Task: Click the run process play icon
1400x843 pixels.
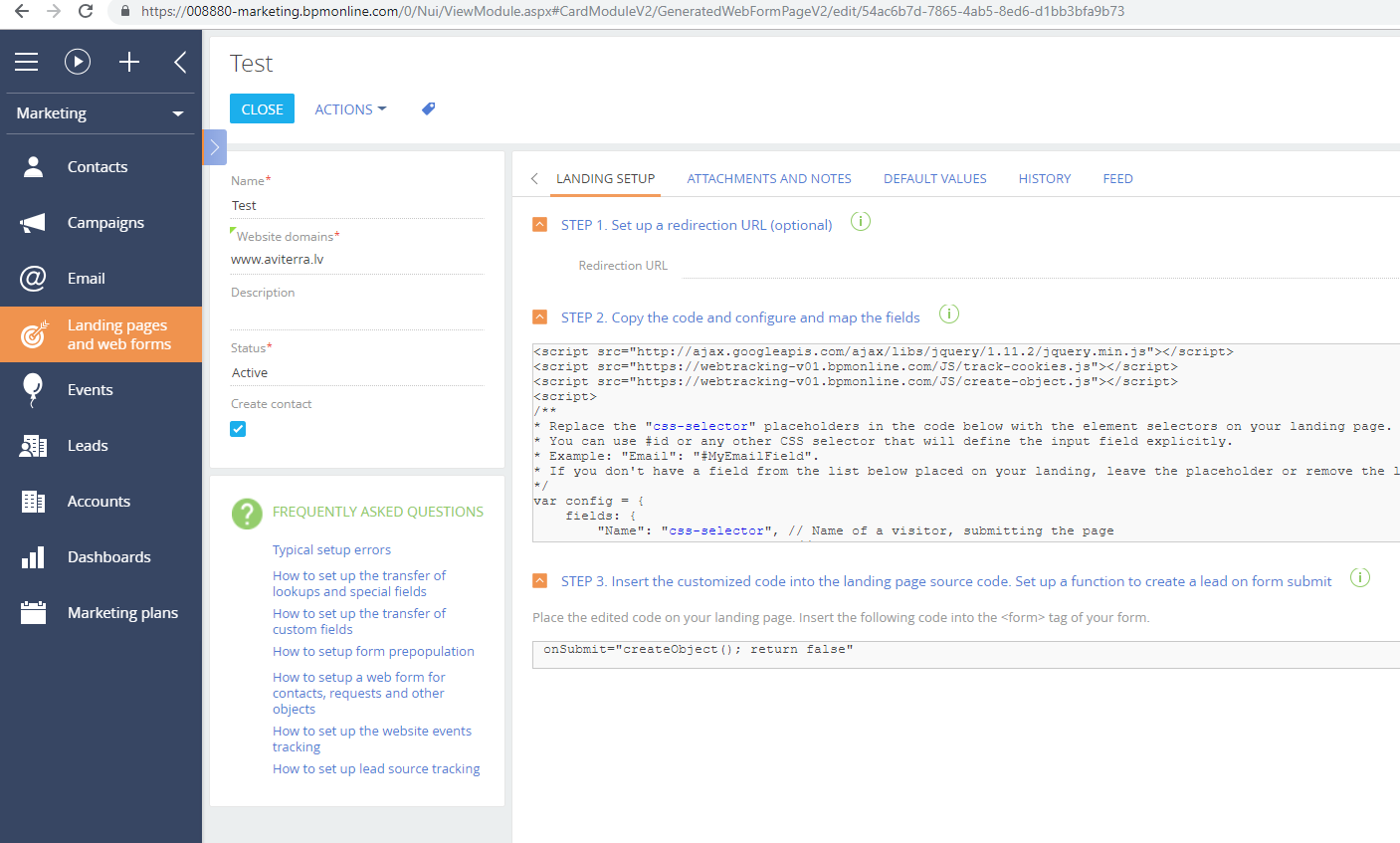Action: pos(78,62)
